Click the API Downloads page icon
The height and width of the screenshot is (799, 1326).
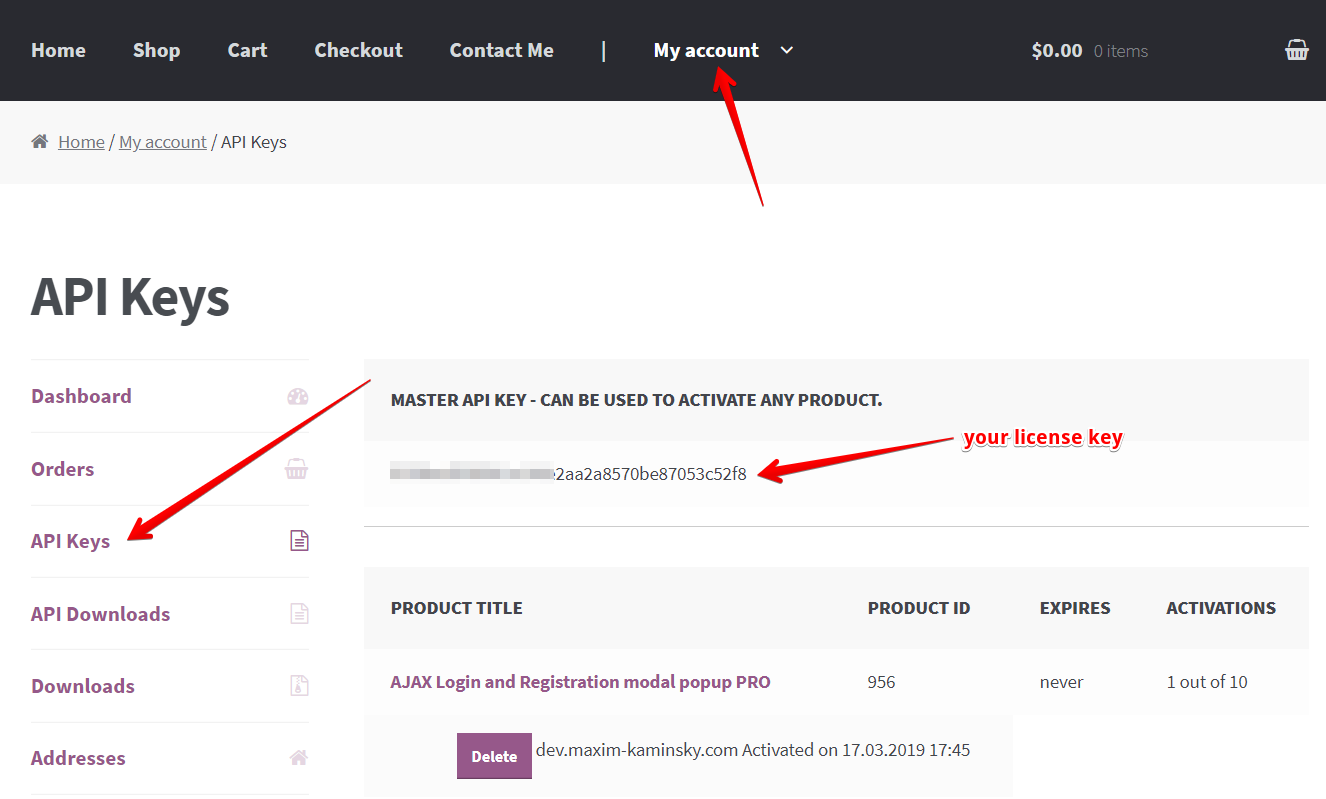point(297,613)
